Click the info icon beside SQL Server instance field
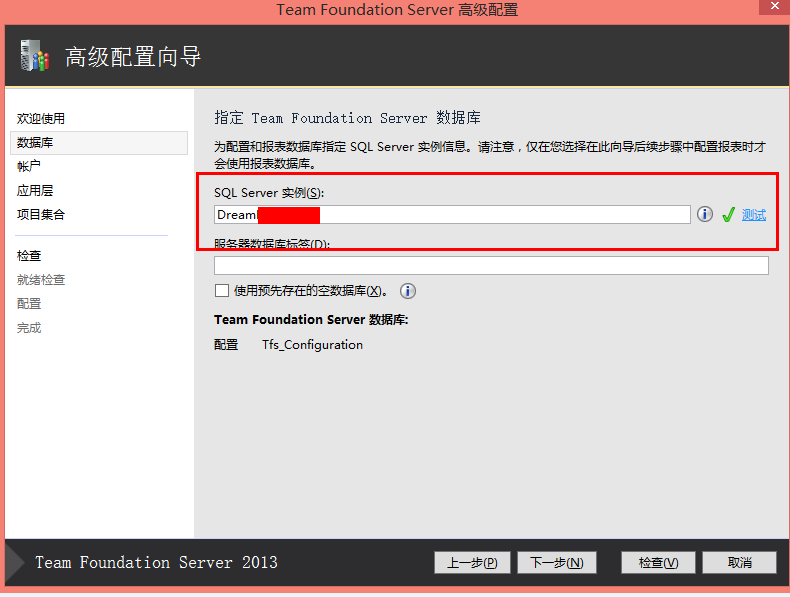This screenshot has width=790, height=597. pyautogui.click(x=704, y=214)
